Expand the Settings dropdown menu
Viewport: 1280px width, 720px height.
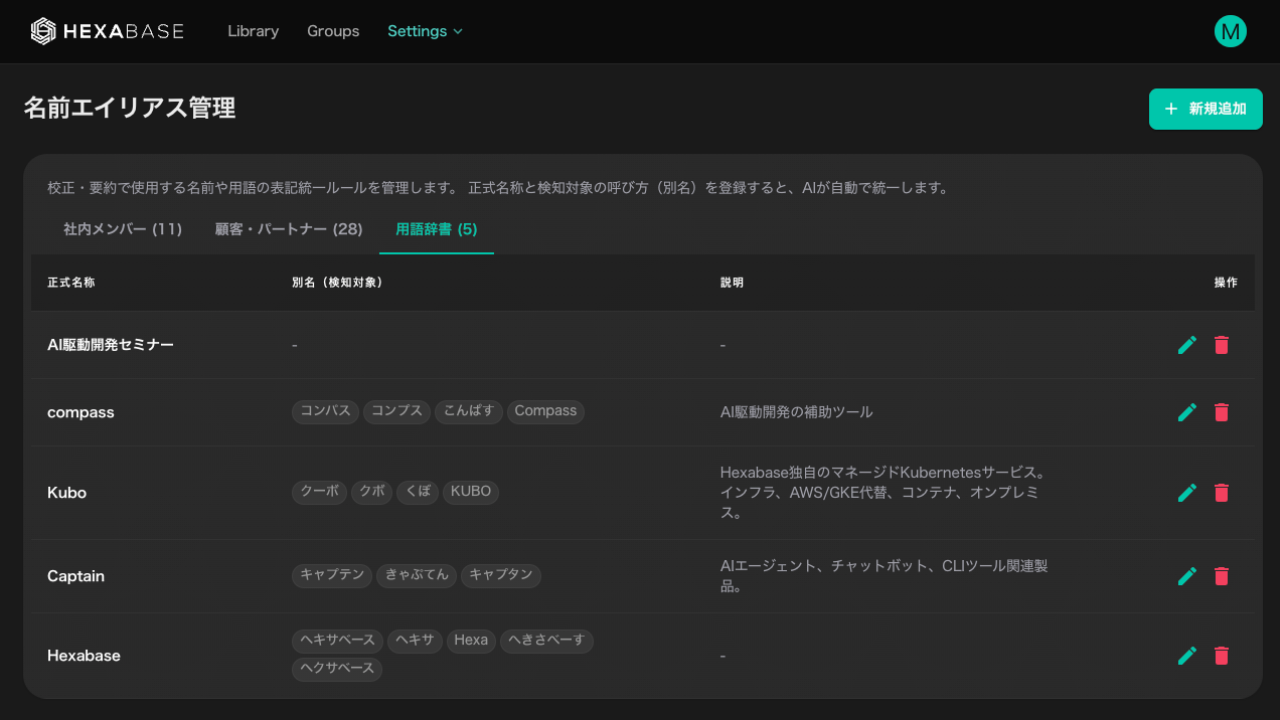[425, 31]
